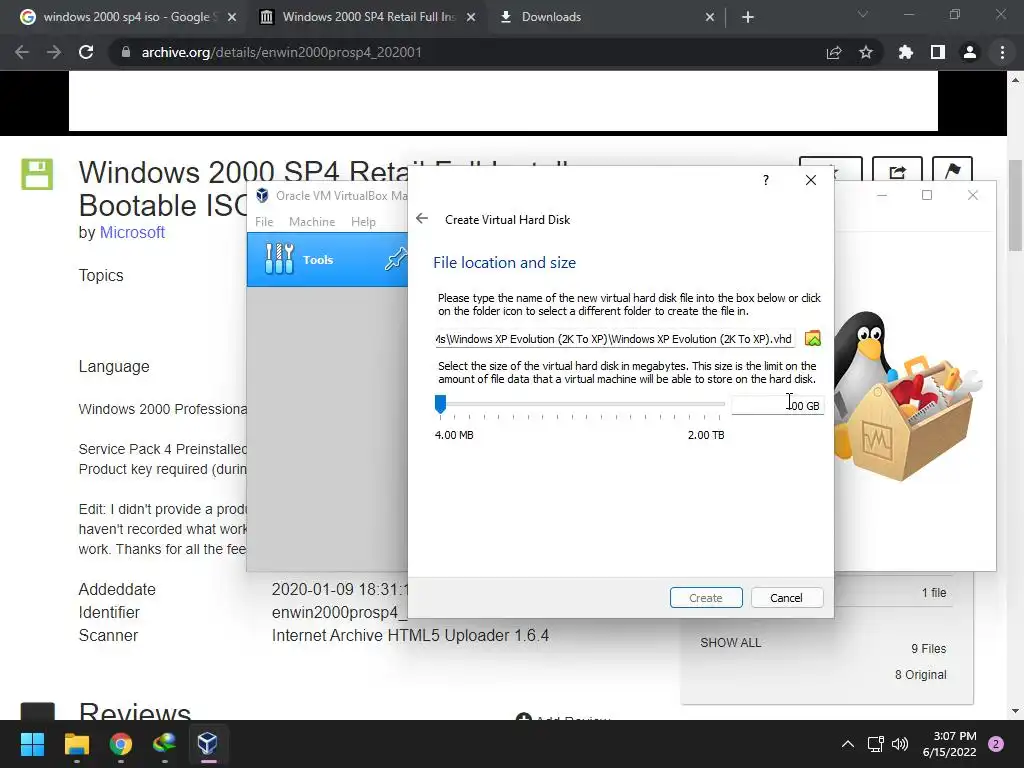Cancel the virtual hard disk creation

[786, 598]
